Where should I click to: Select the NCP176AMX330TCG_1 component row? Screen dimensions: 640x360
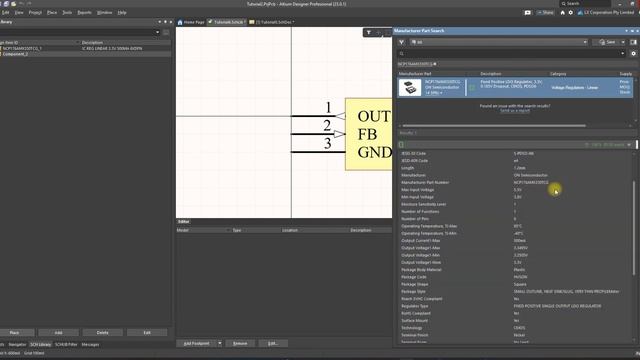(x=85, y=48)
